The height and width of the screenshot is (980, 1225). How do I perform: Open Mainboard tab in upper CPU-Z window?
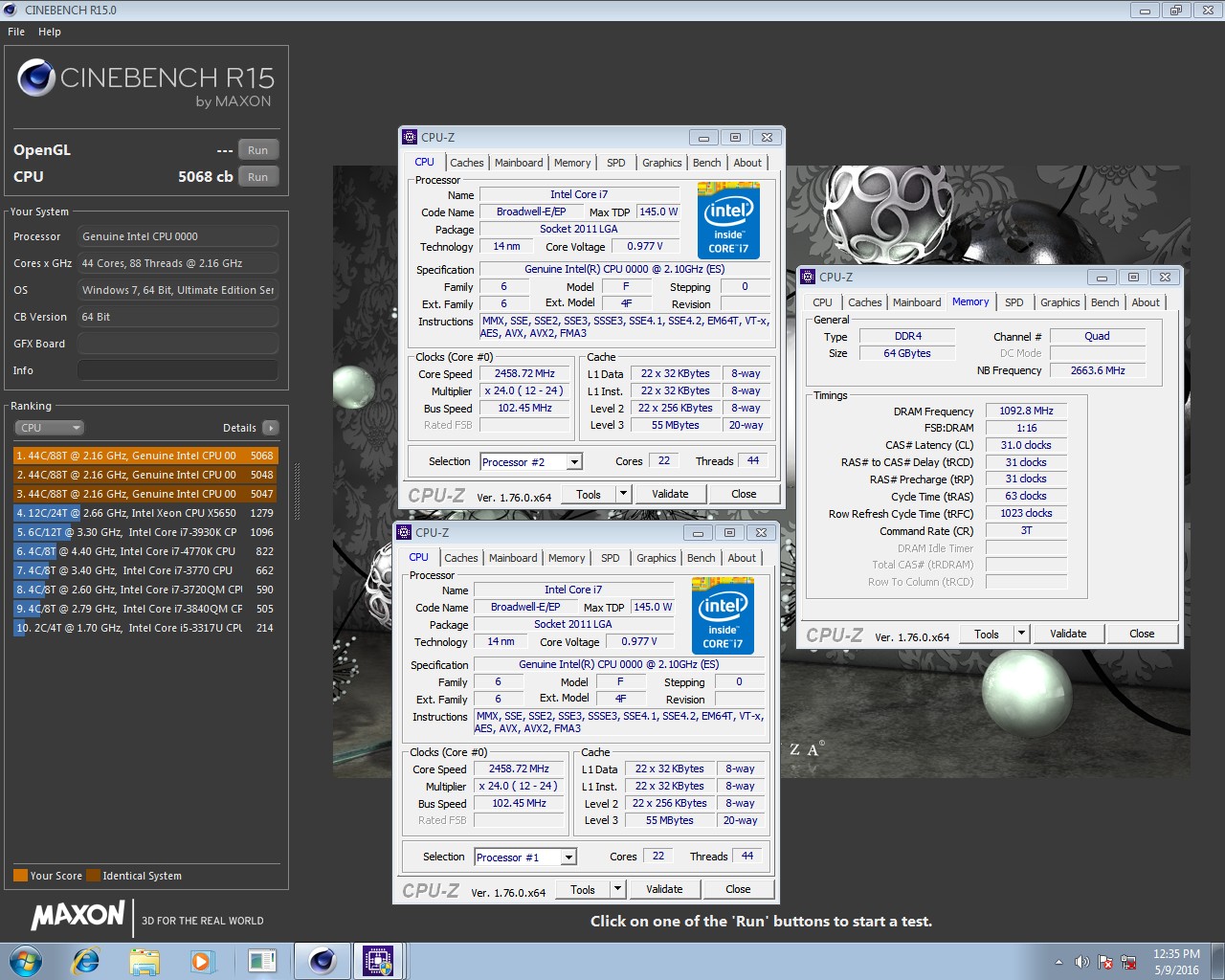coord(519,163)
